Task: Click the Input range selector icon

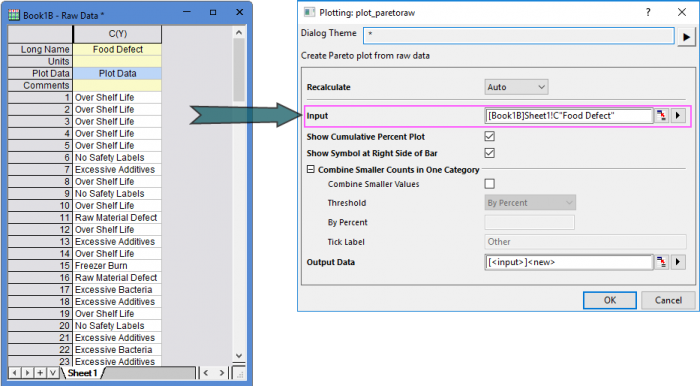Action: (661, 116)
